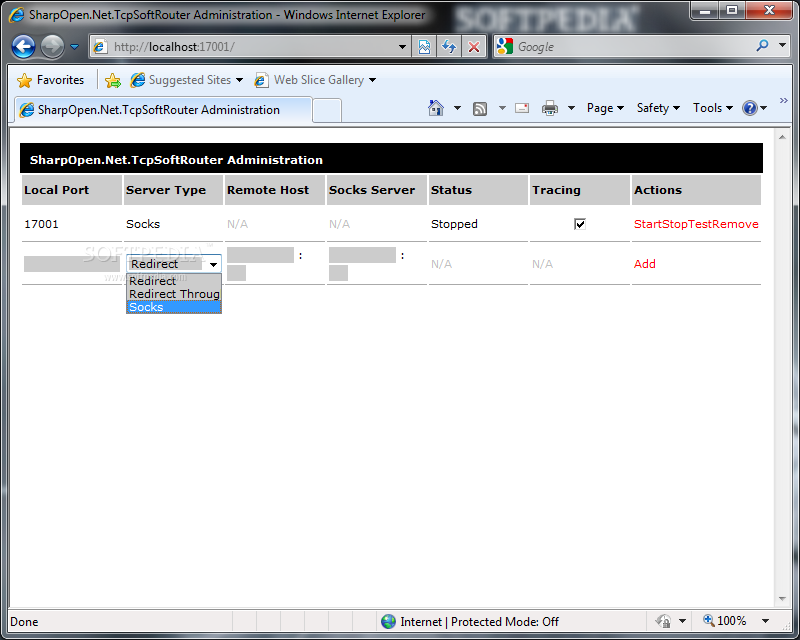Click the RSS feeds icon
Viewport: 800px width, 640px height.
480,108
